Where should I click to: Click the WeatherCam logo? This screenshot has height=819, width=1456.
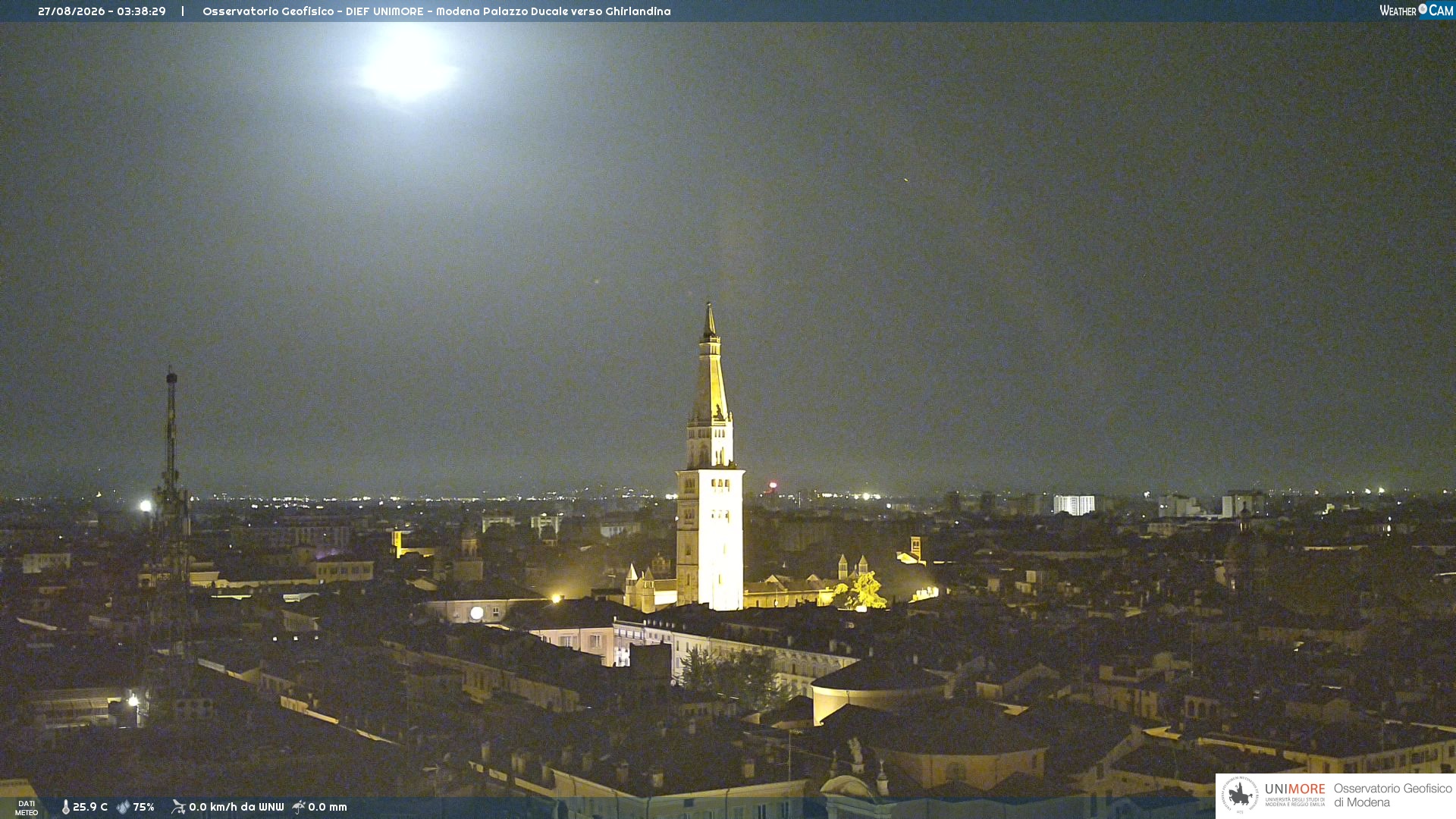(1416, 11)
